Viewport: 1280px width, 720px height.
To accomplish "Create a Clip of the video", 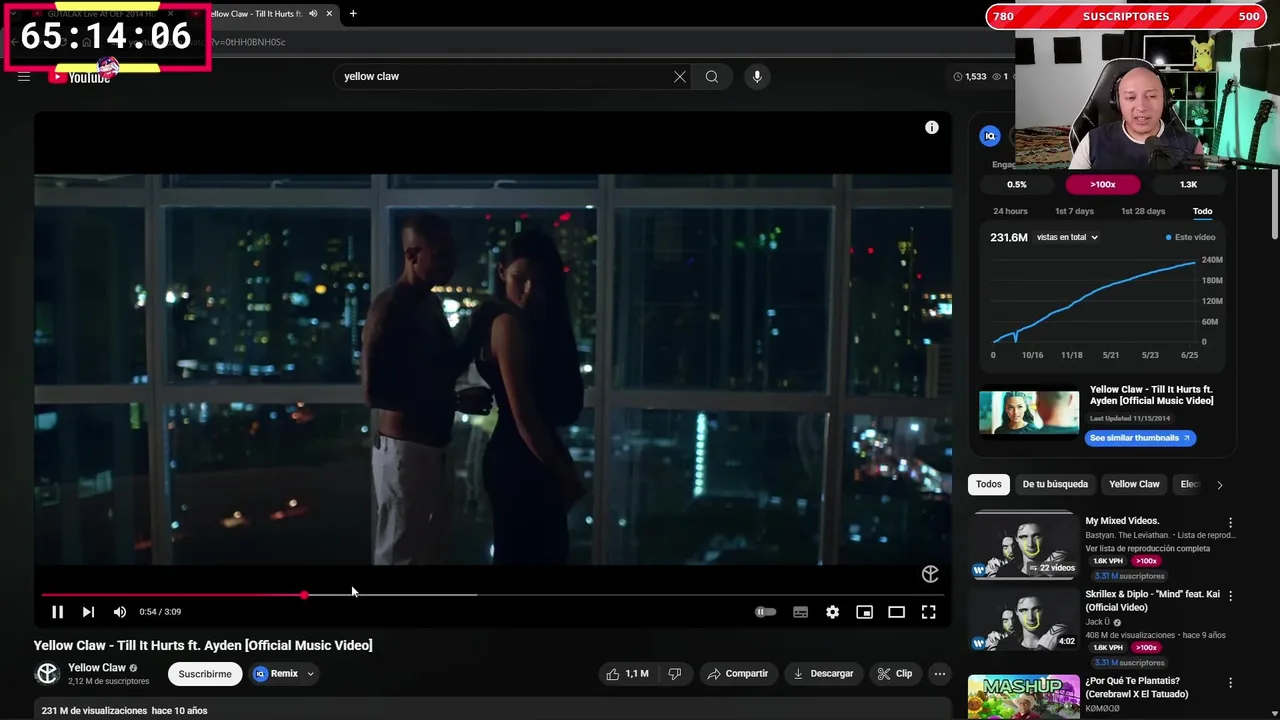I will point(894,674).
